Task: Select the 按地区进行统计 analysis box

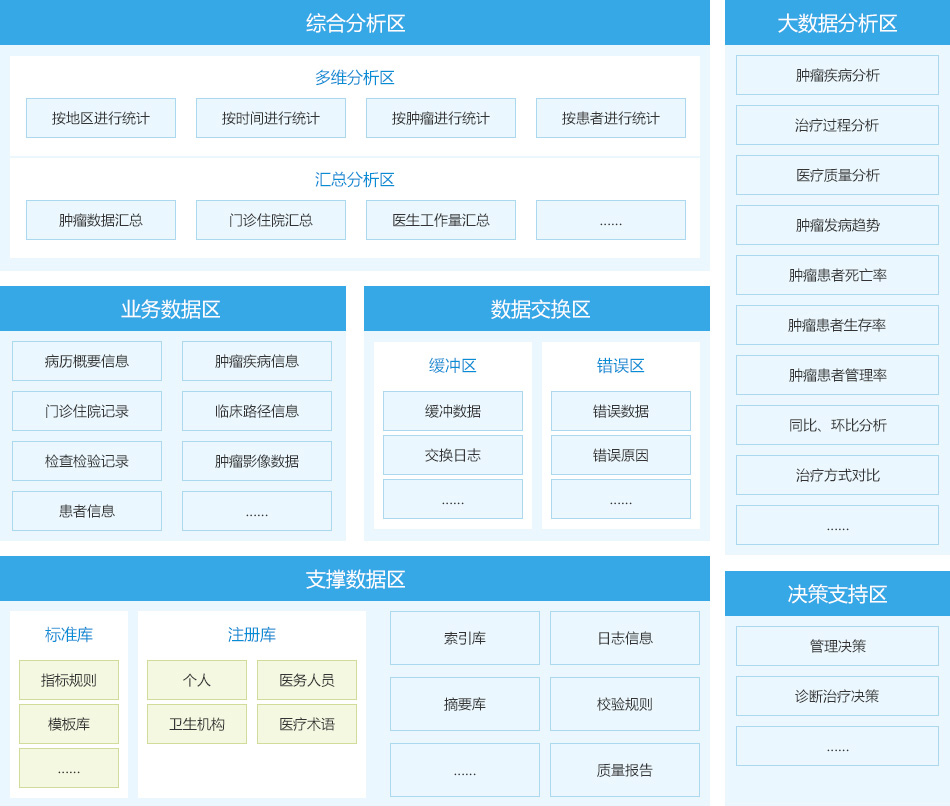Action: pyautogui.click(x=100, y=118)
